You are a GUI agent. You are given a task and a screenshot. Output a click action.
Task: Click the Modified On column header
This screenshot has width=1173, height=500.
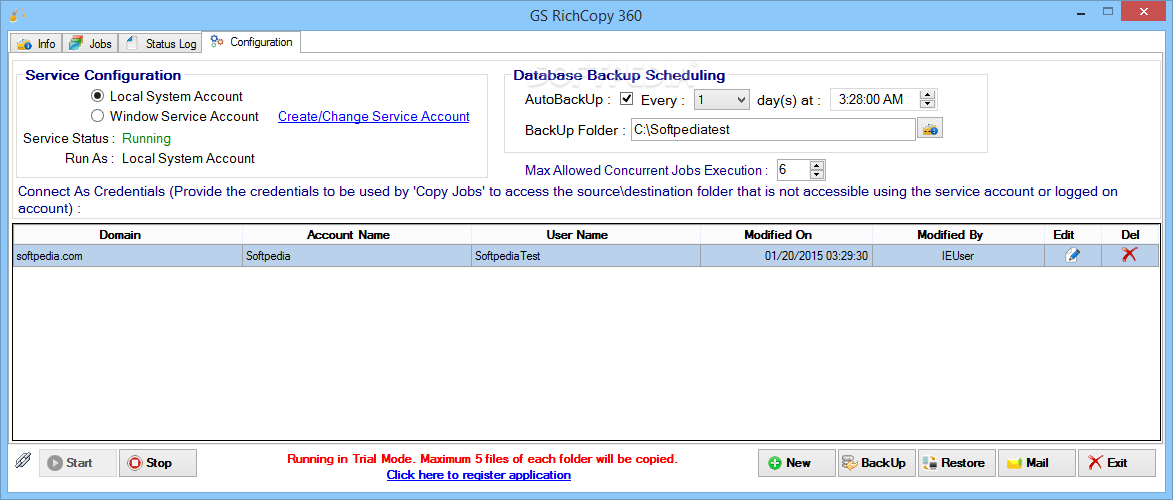[786, 234]
